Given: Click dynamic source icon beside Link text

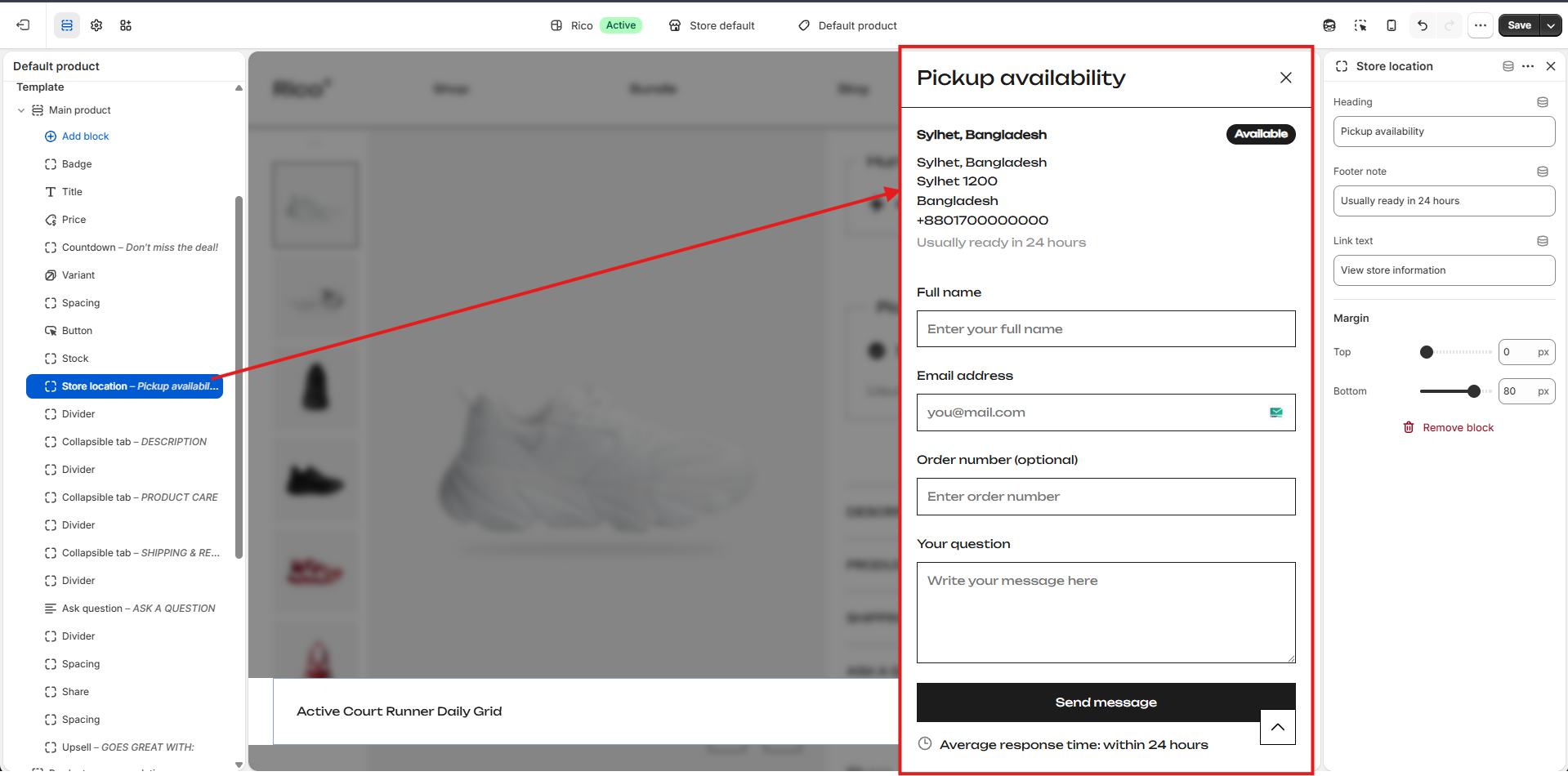Looking at the screenshot, I should [1543, 241].
